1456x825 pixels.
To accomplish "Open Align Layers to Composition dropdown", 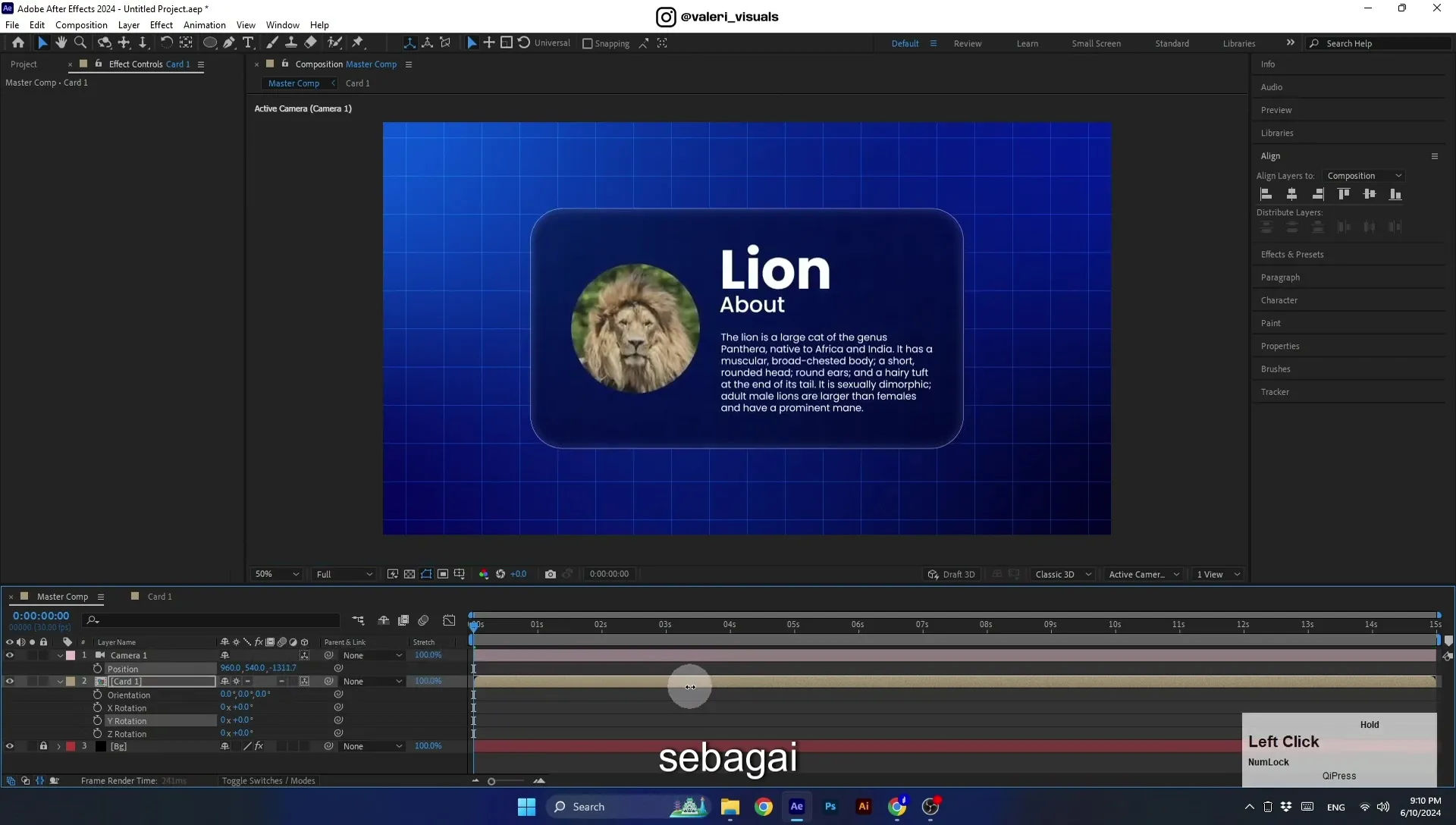I will pos(1364,176).
